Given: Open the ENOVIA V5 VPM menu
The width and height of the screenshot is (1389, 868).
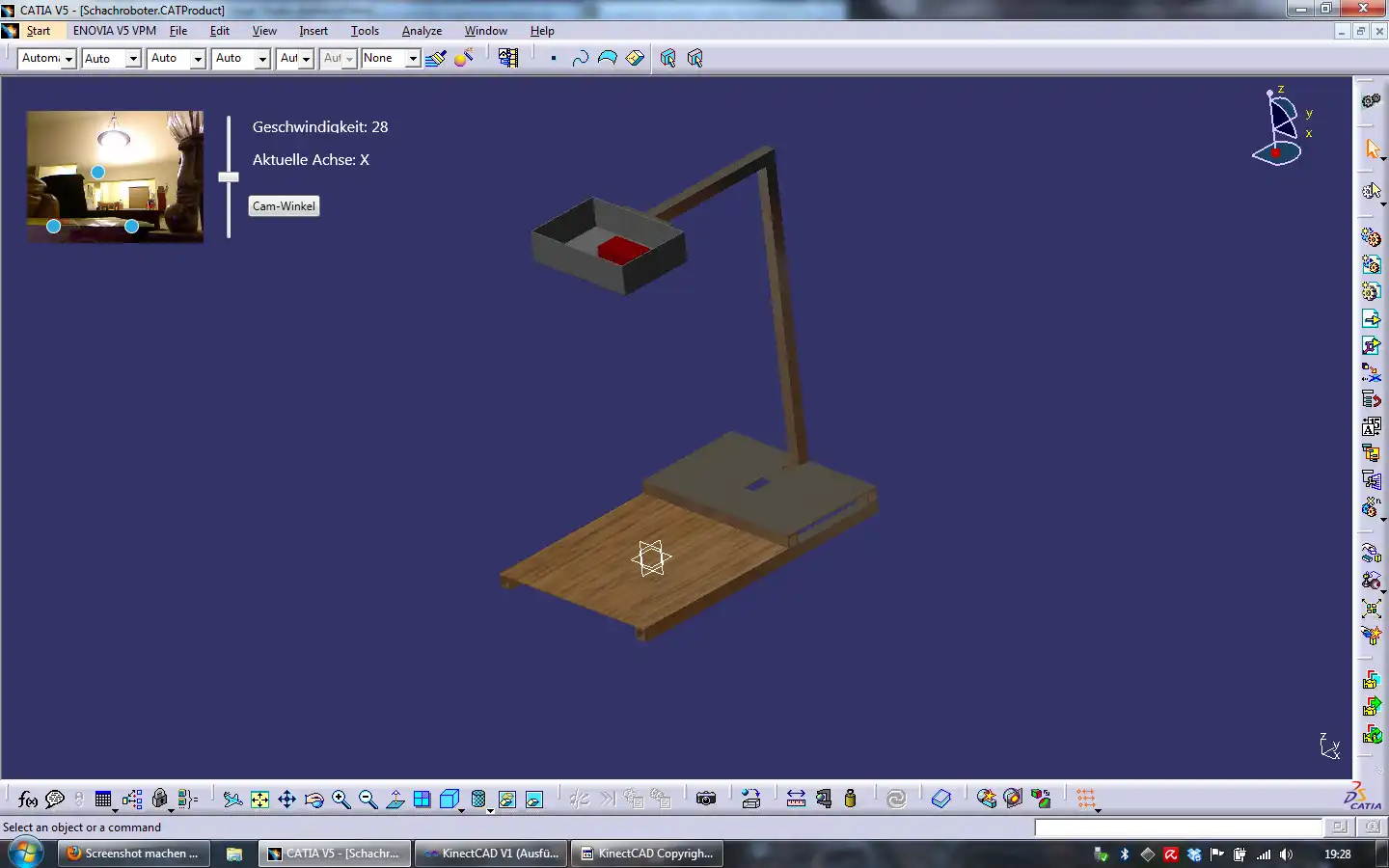Looking at the screenshot, I should pyautogui.click(x=115, y=31).
